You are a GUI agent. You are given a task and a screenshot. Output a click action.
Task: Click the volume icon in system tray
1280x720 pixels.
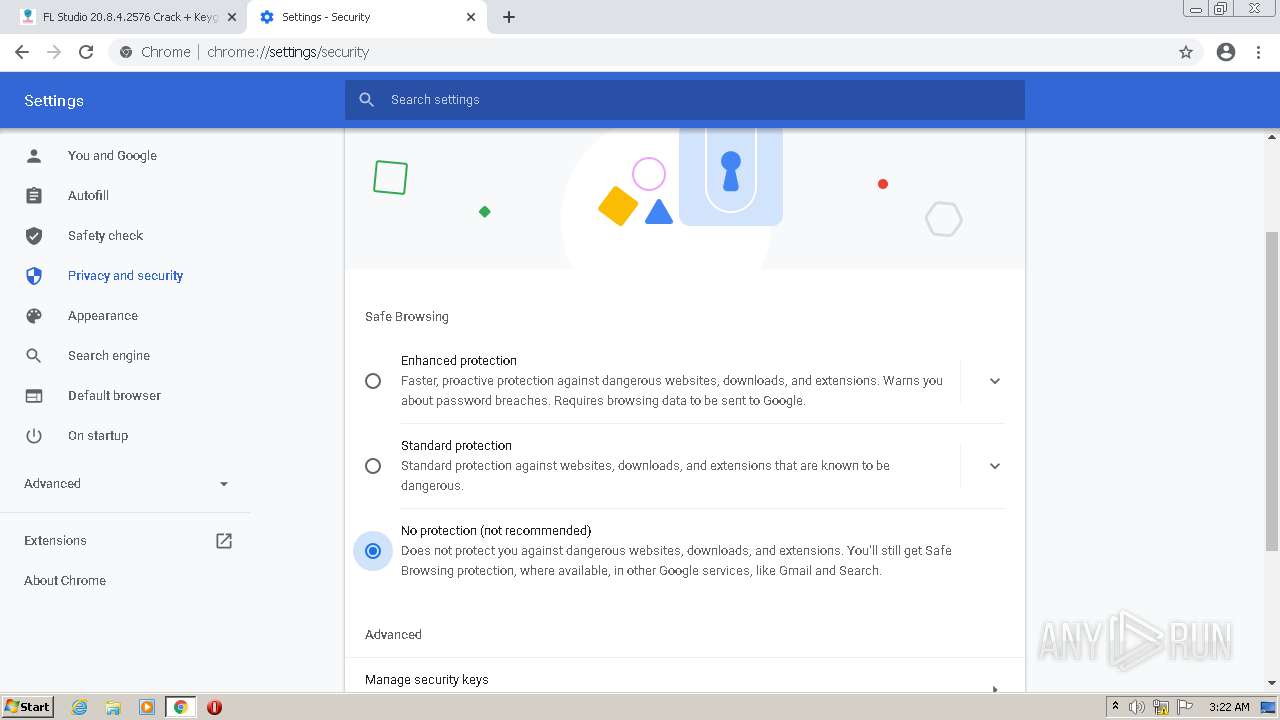[x=1137, y=707]
